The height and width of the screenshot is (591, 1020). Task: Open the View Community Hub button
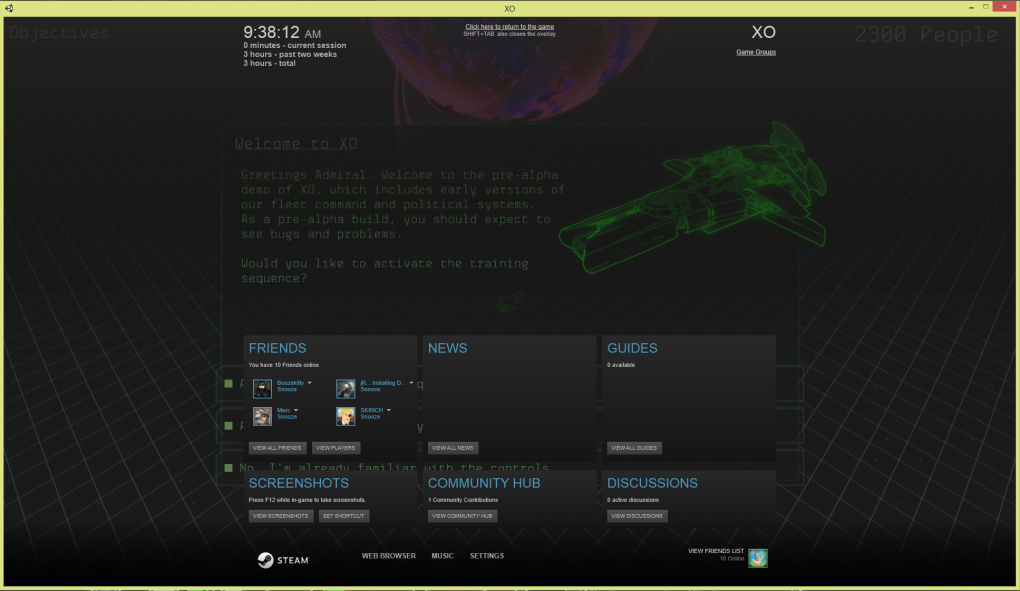[463, 516]
